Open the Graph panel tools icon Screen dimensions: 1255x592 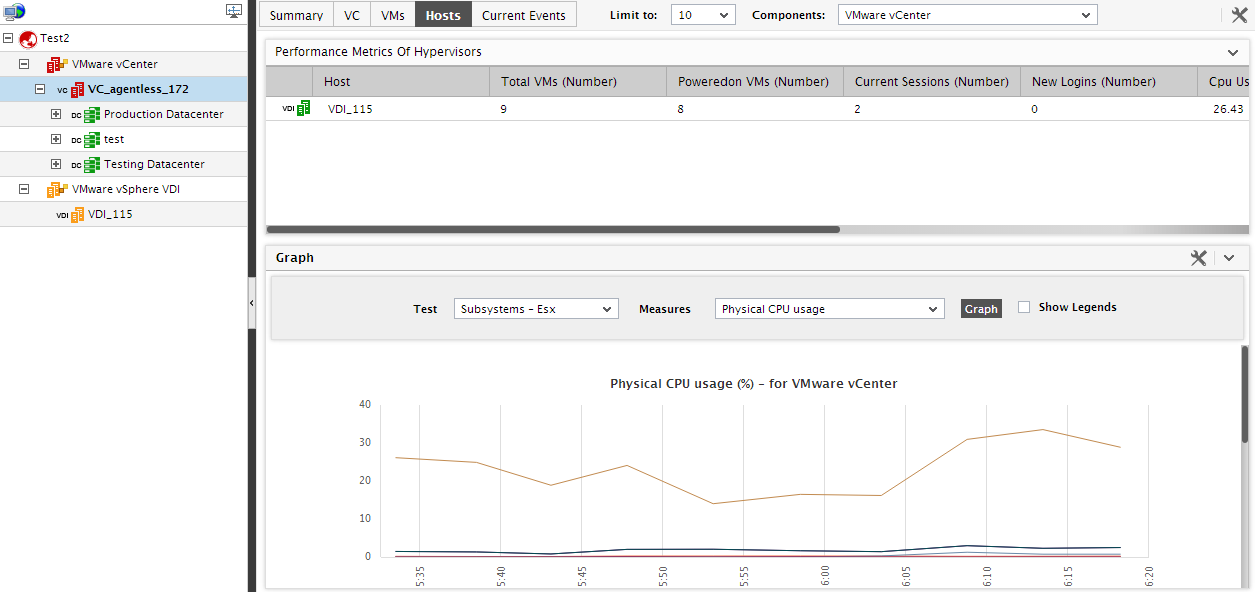1199,258
